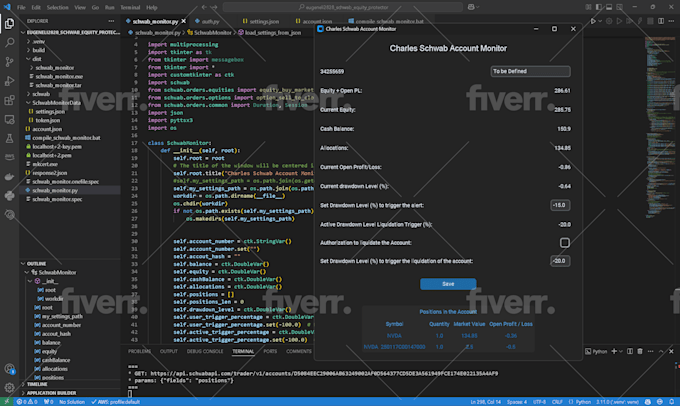This screenshot has height=406, width=680.
Task: Open the Accounts menu in activity bar
Action: click(x=9, y=369)
